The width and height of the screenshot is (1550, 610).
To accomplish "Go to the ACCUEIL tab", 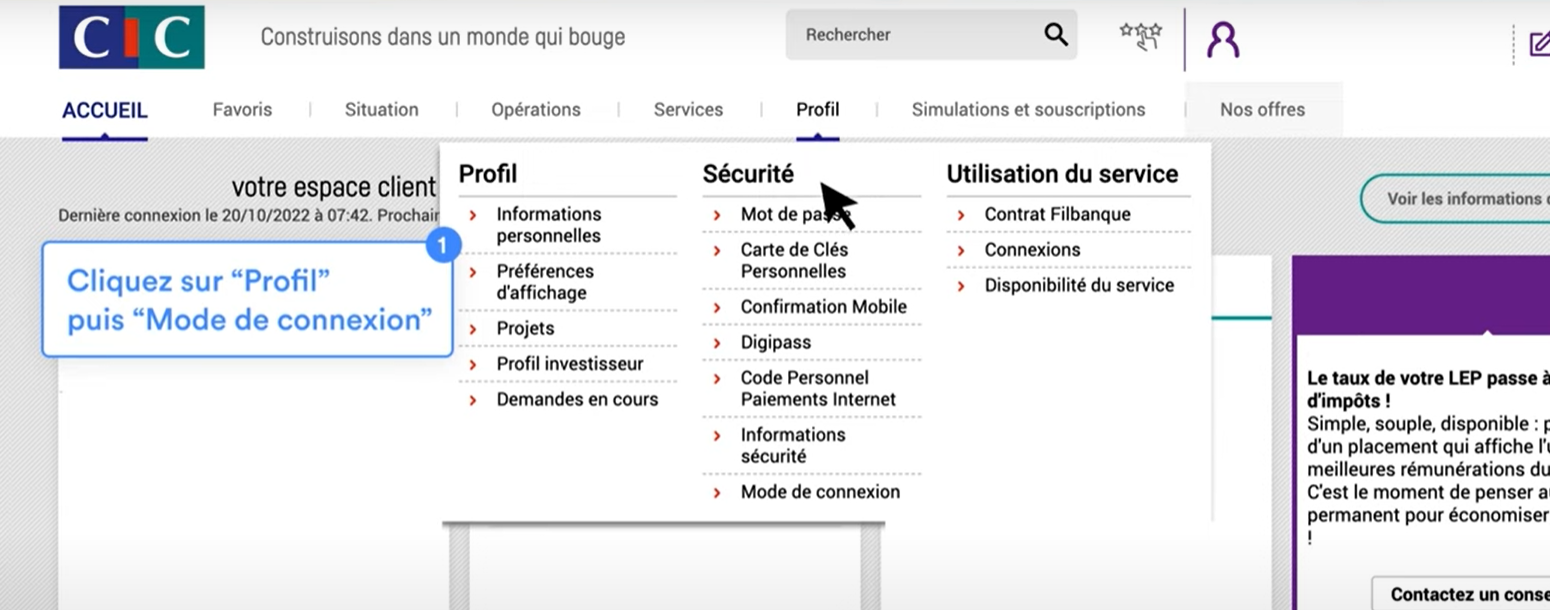I will click(x=105, y=110).
